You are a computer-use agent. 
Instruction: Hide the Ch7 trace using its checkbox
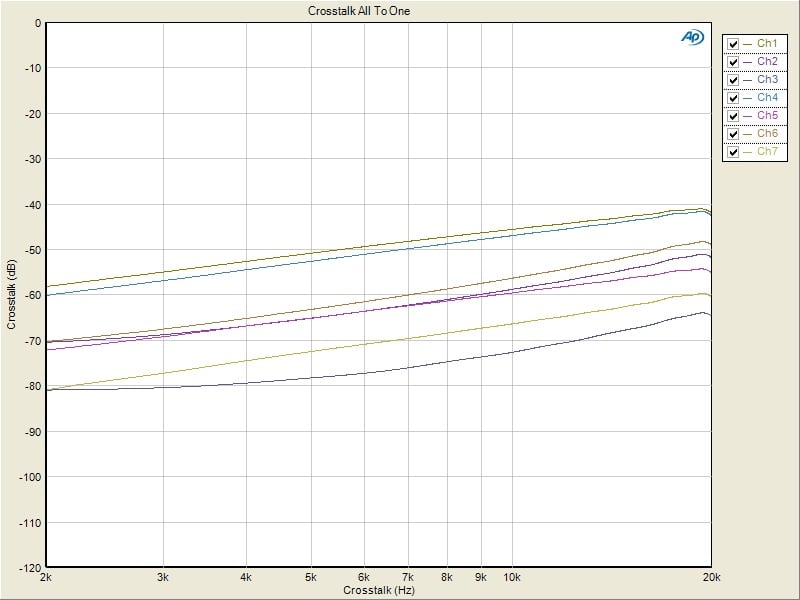[734, 152]
